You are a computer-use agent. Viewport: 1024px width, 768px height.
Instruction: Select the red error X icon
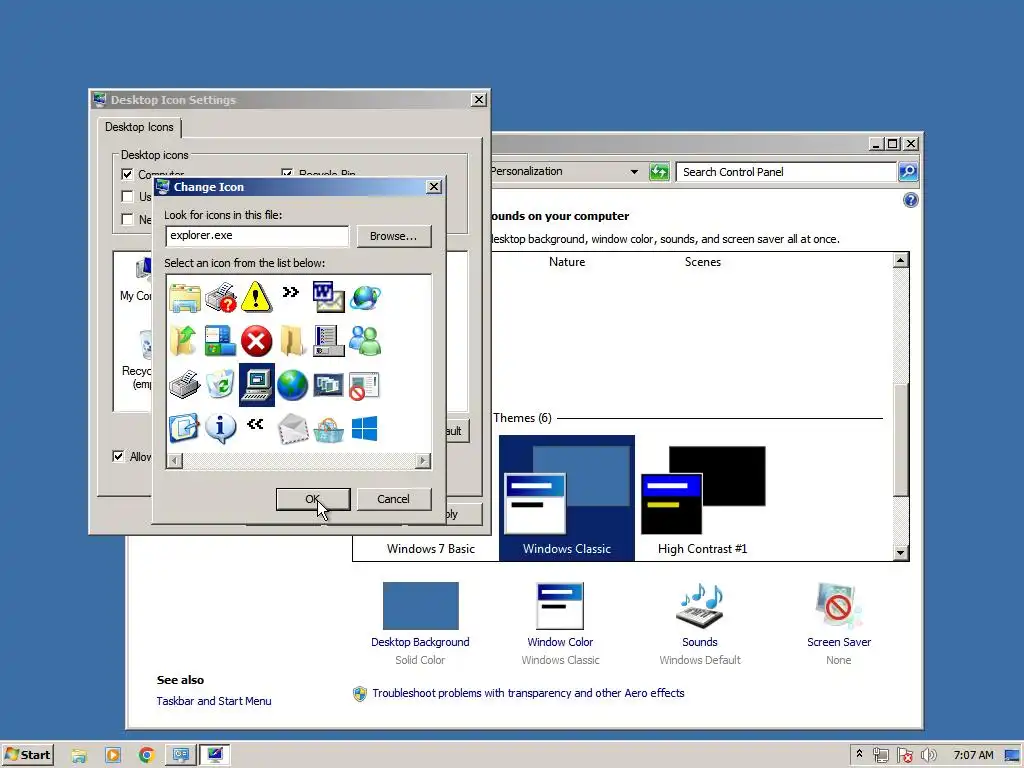(x=256, y=341)
